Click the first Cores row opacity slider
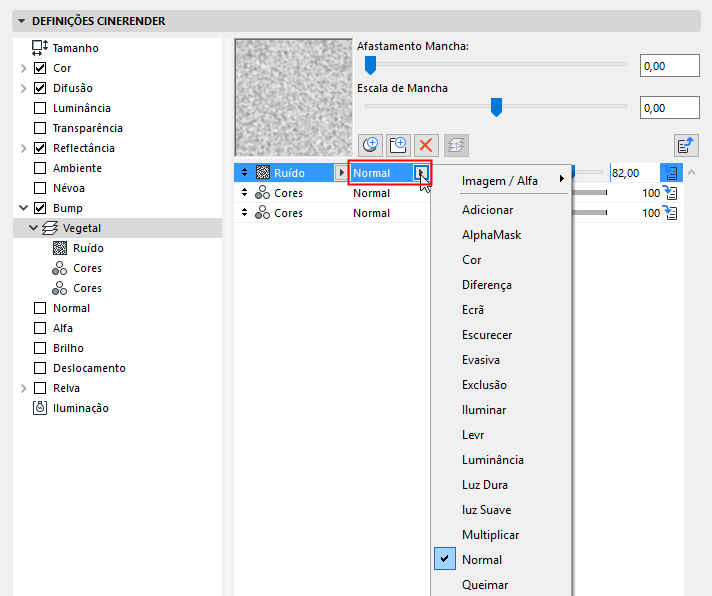The image size is (712, 596). coord(589,192)
